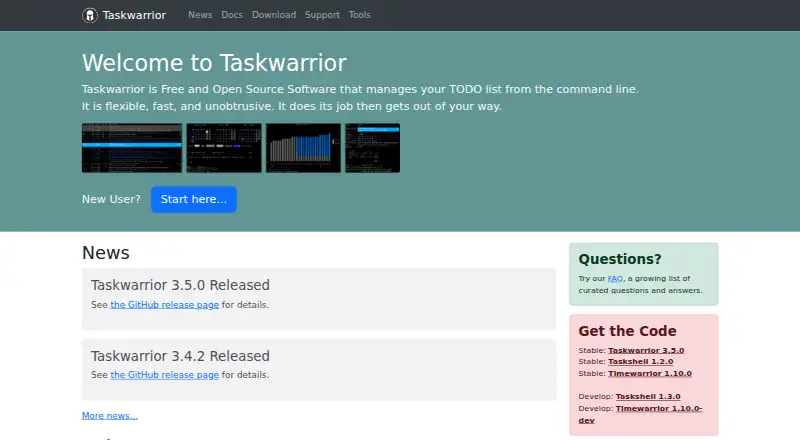Image resolution: width=800 pixels, height=440 pixels.
Task: View the burndown chart screenshot thumbnail
Action: 303,148
